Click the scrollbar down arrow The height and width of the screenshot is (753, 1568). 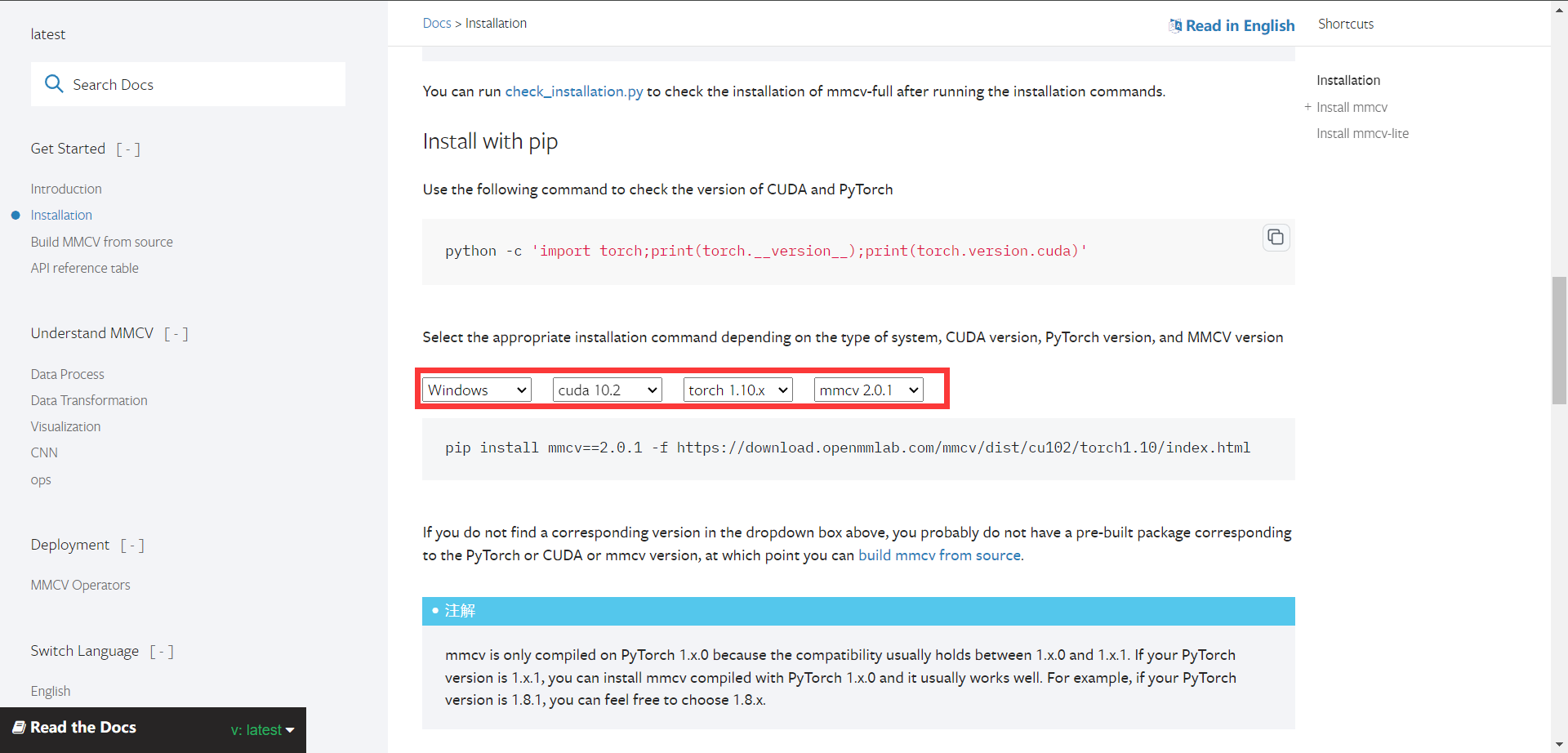tap(1560, 745)
